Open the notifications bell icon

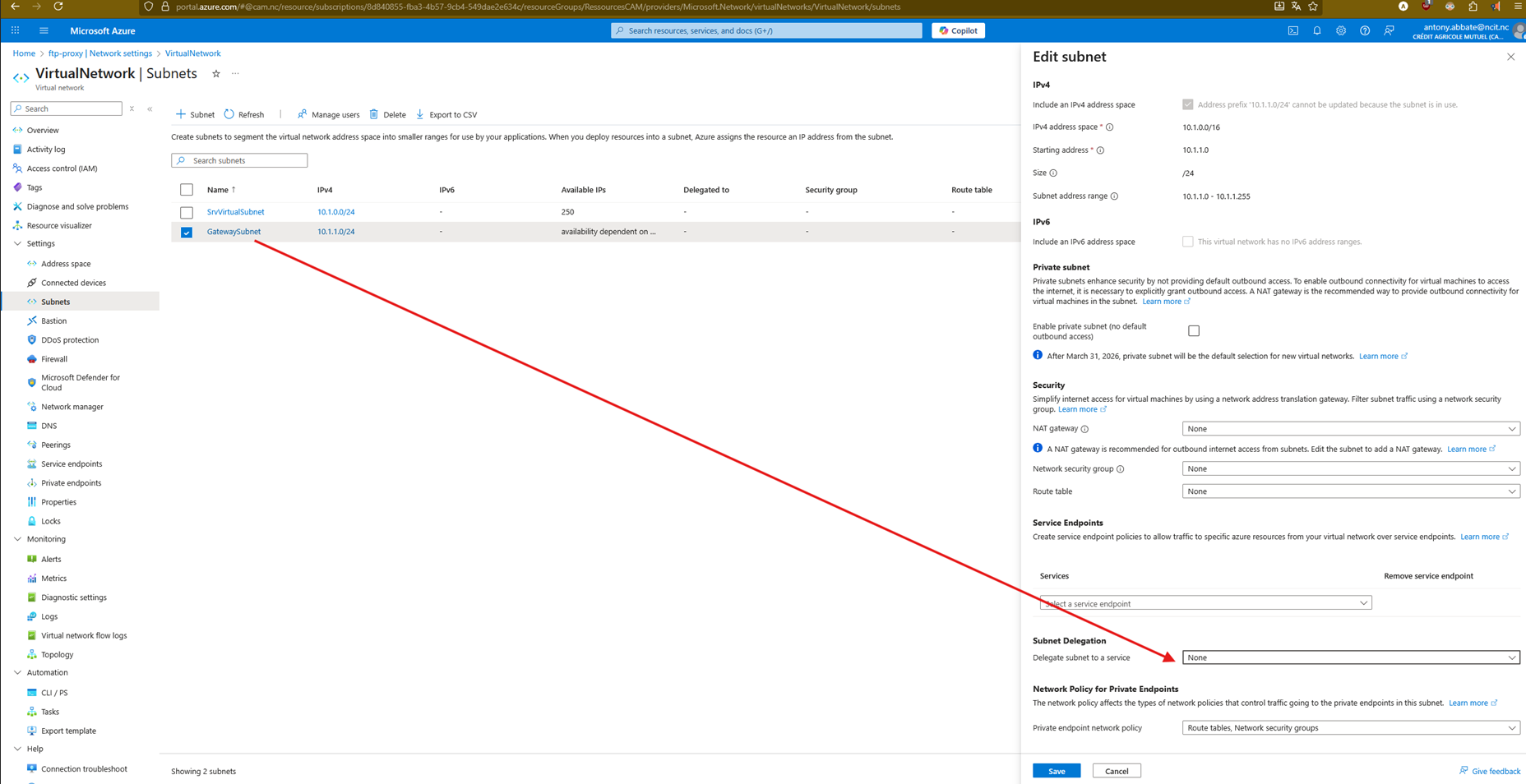coord(1317,30)
